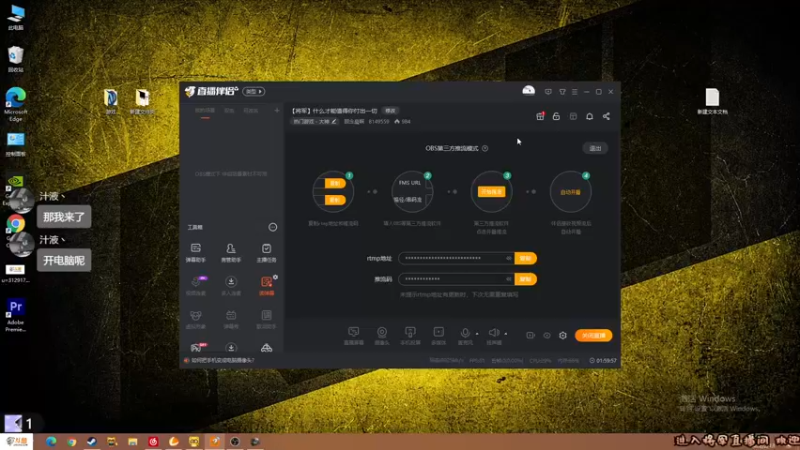Click the share icon in header

[606, 116]
